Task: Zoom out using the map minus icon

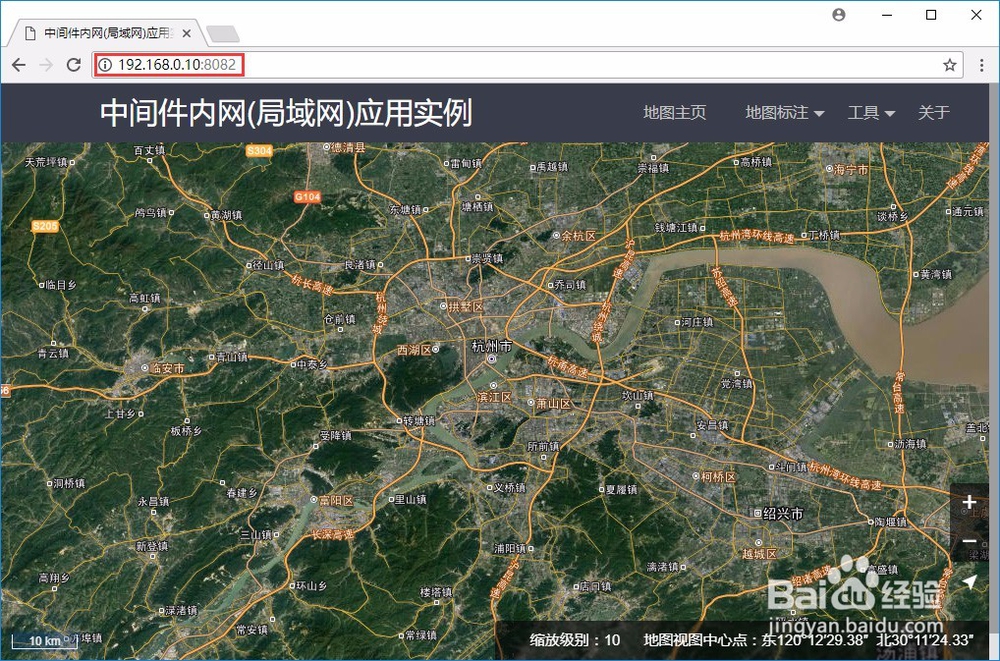Action: pos(969,541)
